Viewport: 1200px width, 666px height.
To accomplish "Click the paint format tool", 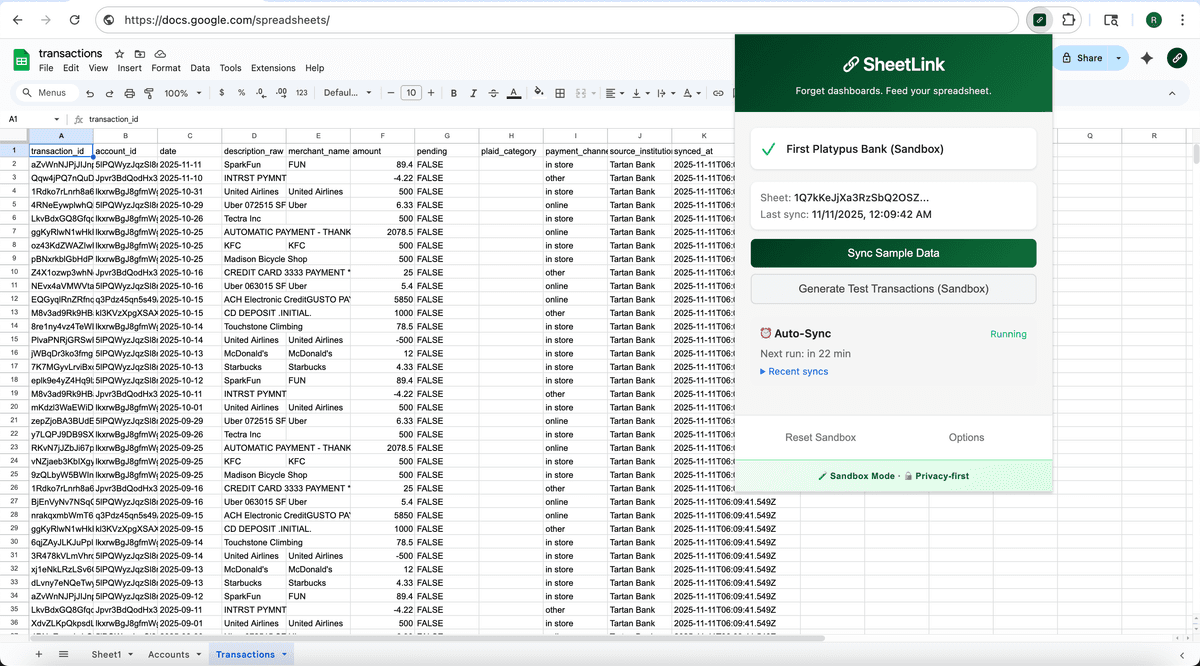I will [x=148, y=92].
